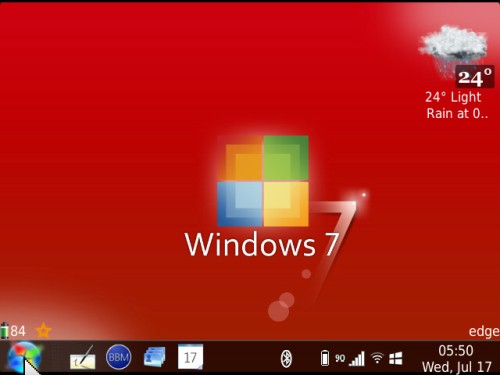Click the Wi-Fi signal icon
The image size is (500, 375).
tap(377, 358)
